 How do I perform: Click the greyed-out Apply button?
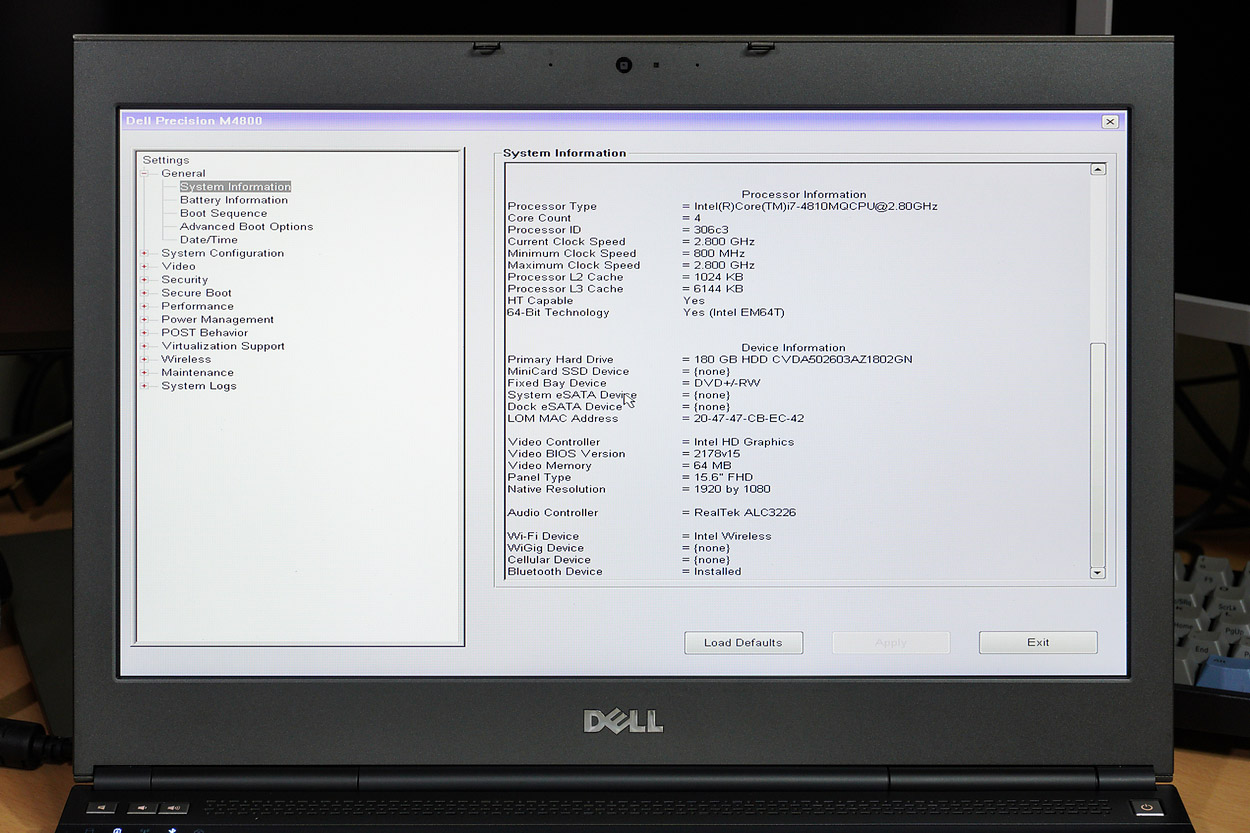coord(891,643)
